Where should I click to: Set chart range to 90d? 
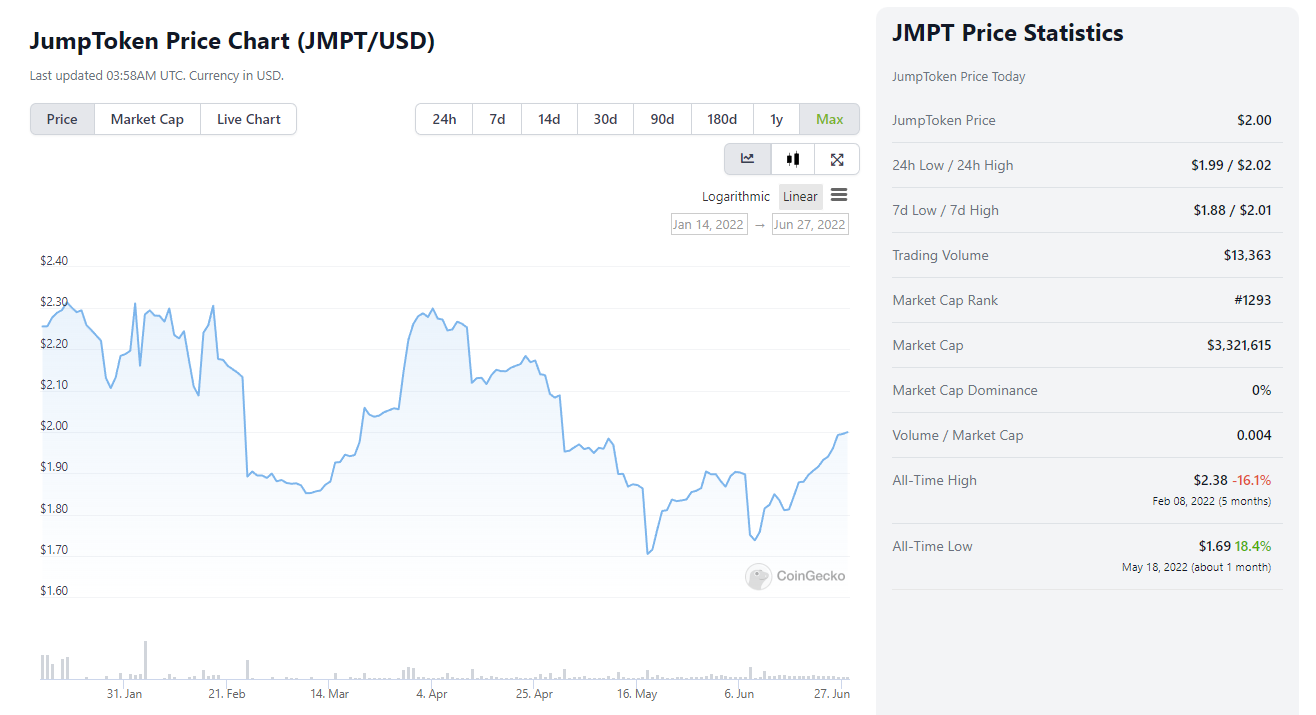click(662, 119)
